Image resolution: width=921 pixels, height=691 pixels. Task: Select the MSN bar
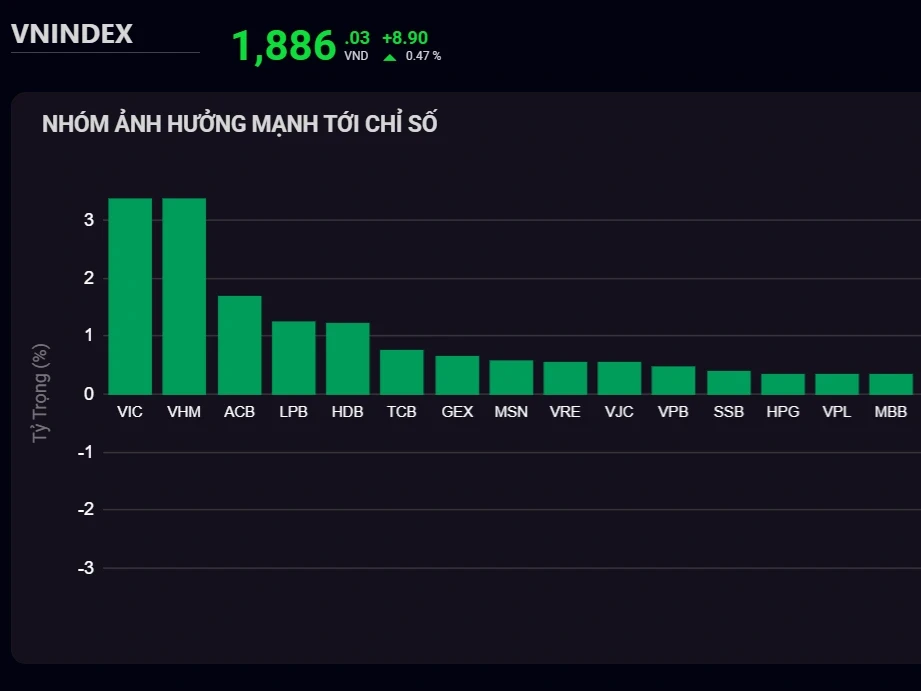[511, 377]
